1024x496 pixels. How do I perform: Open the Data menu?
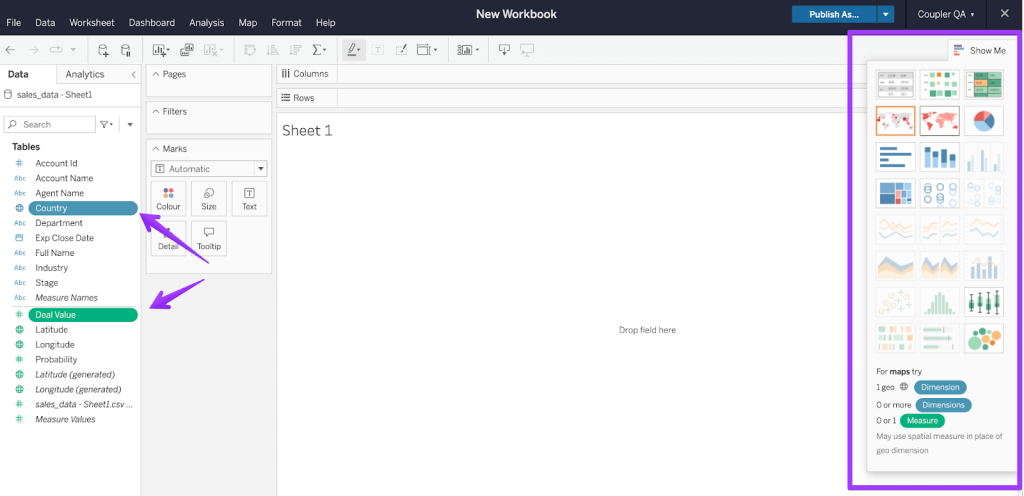tap(45, 22)
